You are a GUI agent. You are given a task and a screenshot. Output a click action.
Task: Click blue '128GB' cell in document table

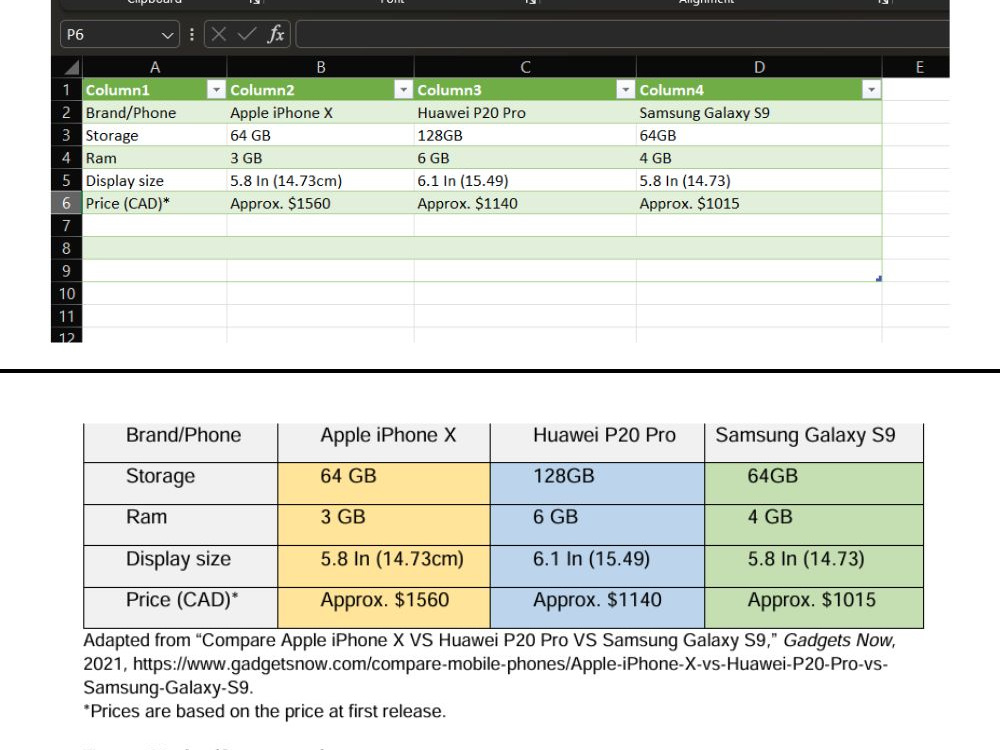[x=598, y=483]
